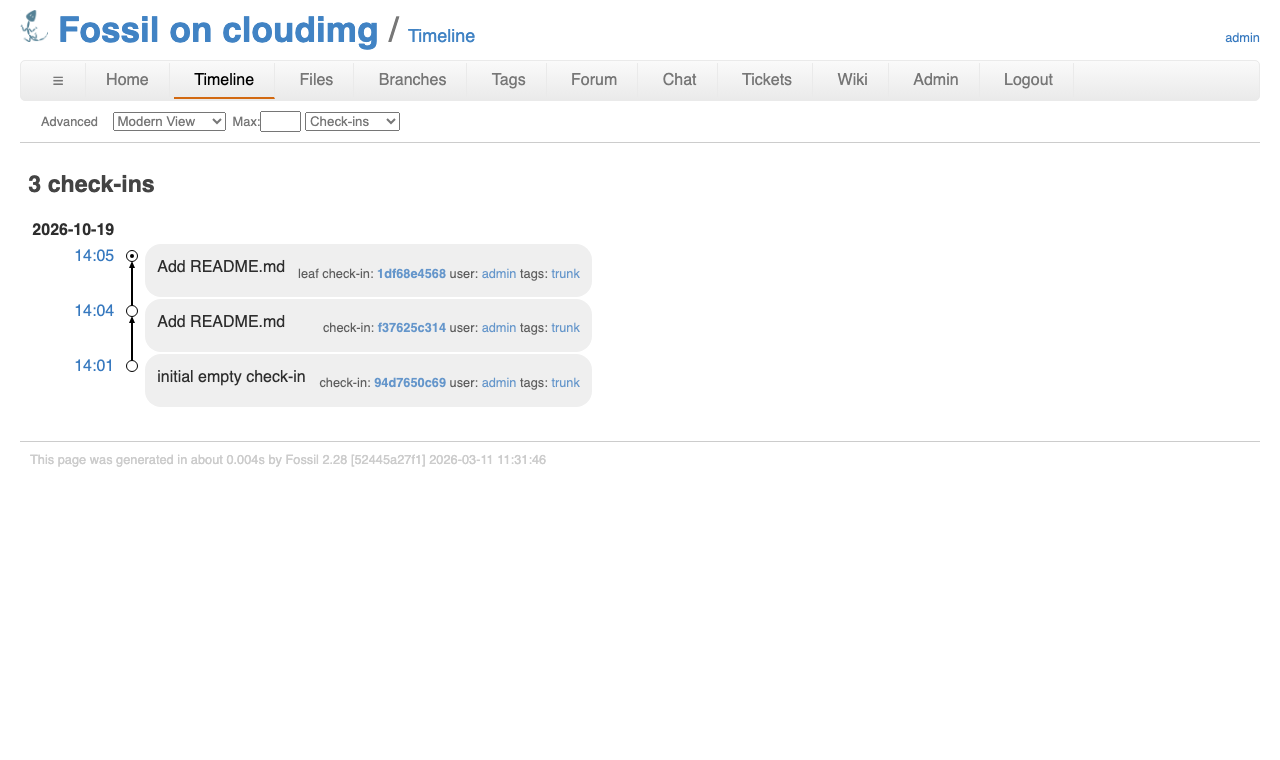Open the Tickets page
The image size is (1280, 760).
(767, 80)
